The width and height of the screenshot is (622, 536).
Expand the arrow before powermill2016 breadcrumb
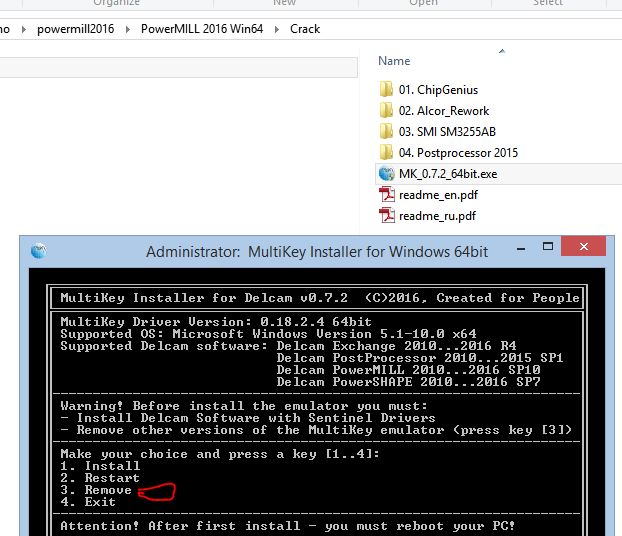24,29
